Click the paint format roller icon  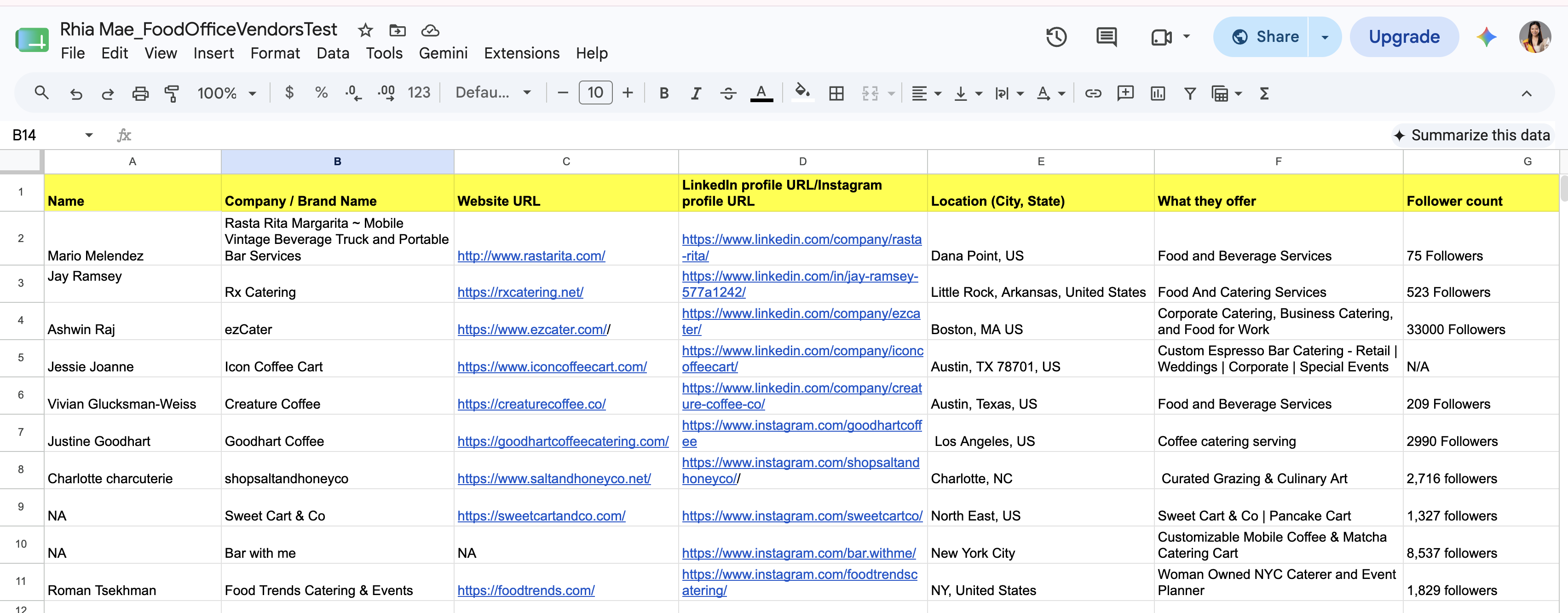click(172, 93)
